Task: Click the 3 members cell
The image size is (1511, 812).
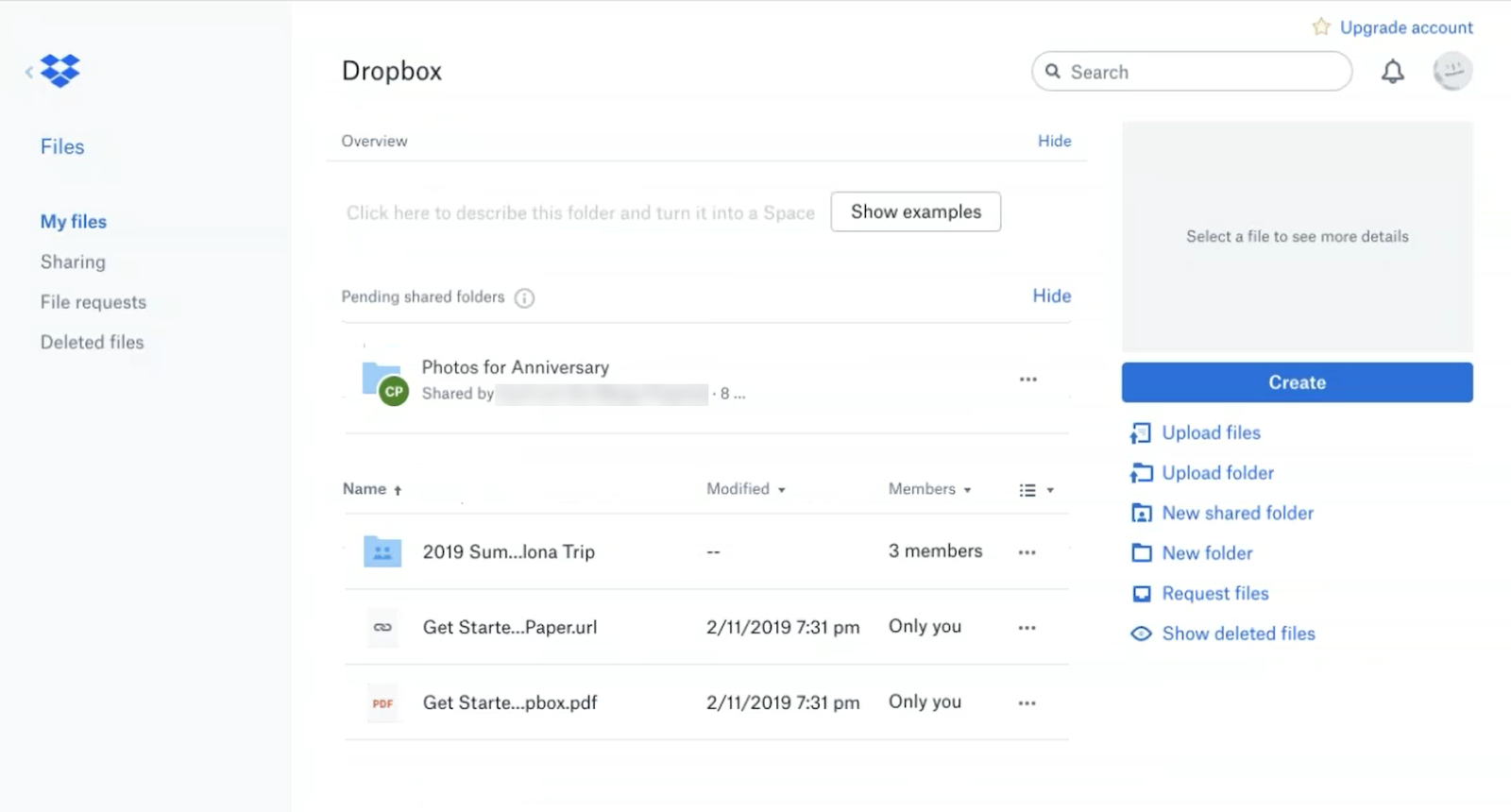Action: [935, 551]
